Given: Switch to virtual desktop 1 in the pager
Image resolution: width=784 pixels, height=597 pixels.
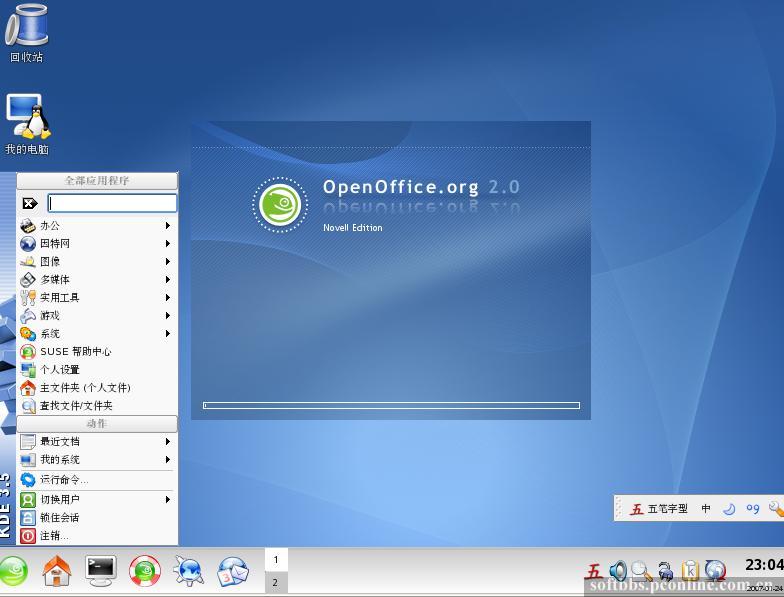Looking at the screenshot, I should pyautogui.click(x=276, y=560).
